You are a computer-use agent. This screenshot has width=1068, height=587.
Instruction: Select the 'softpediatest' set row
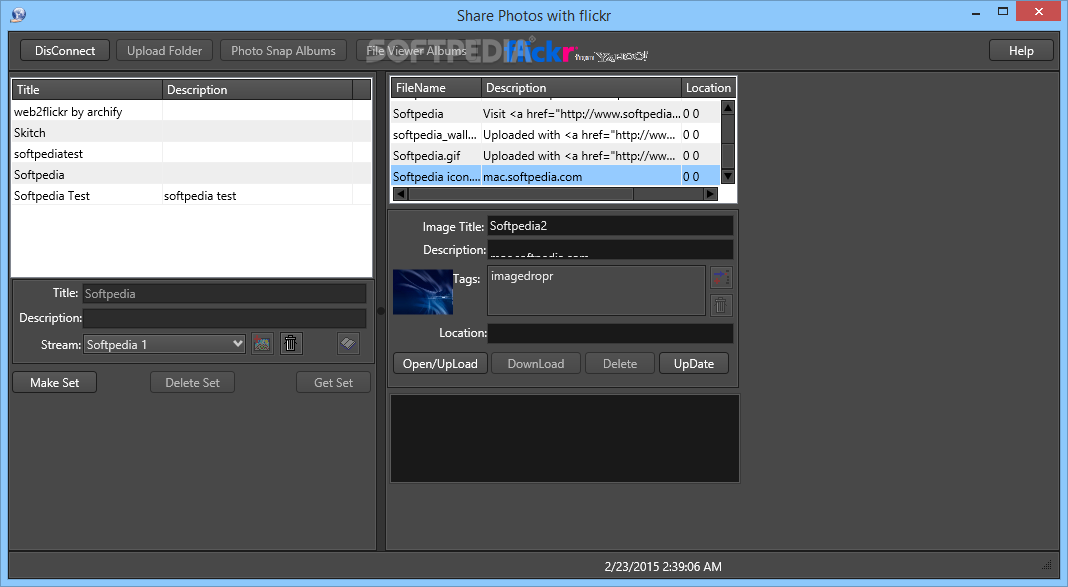[x=191, y=153]
